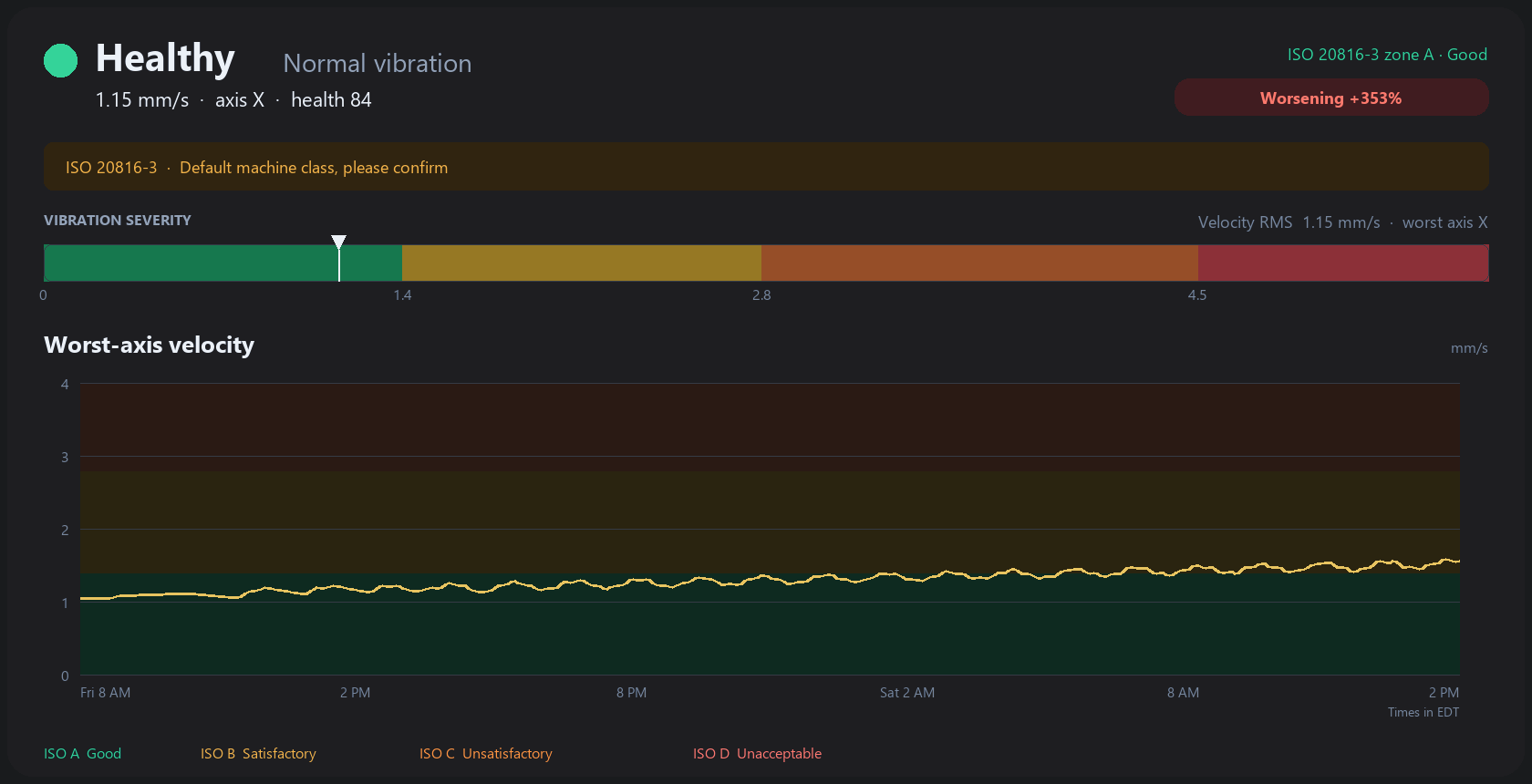Select the orange Unsatisfactory zone segment

[x=979, y=263]
